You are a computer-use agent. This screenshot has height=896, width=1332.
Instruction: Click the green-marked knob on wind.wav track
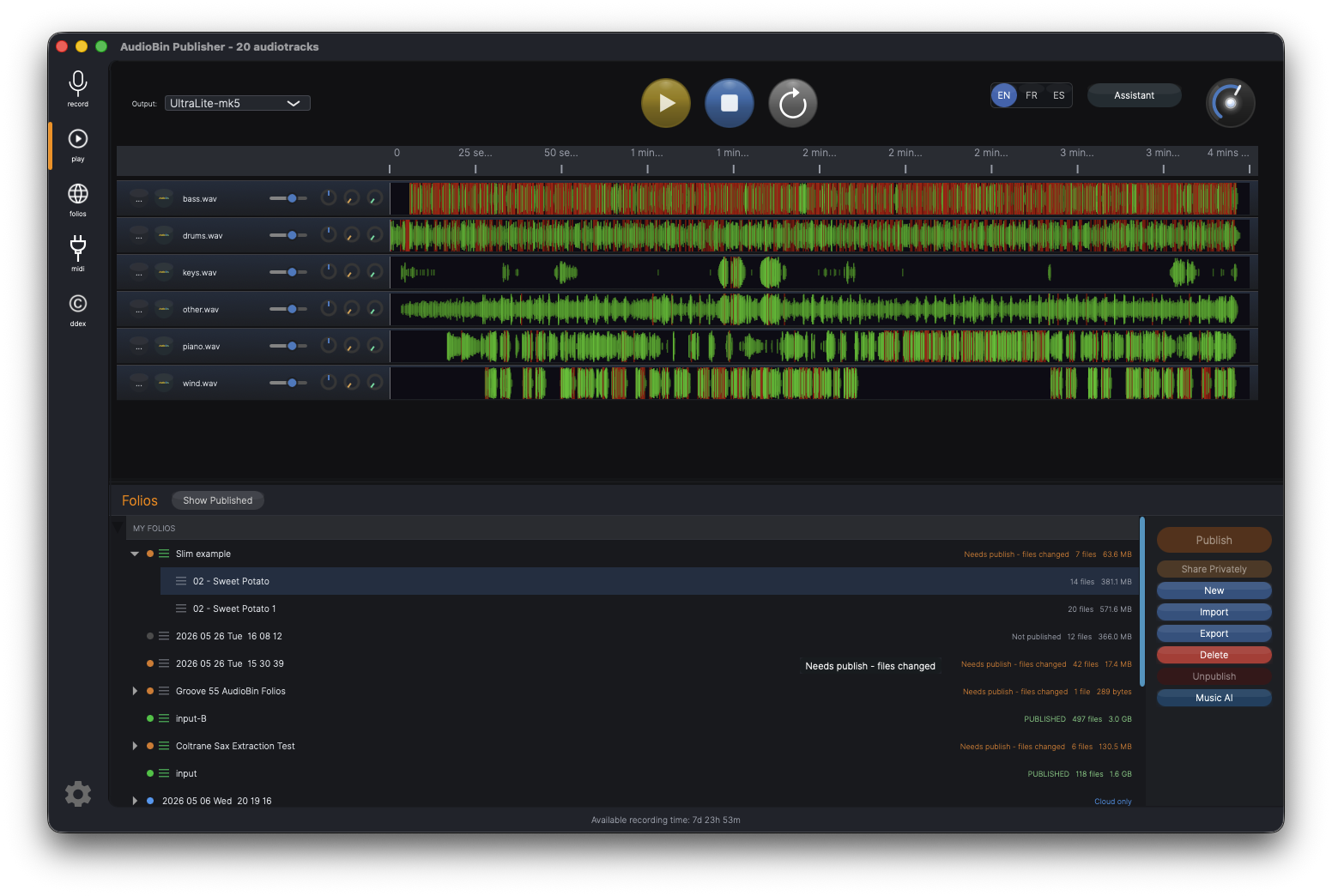374,382
